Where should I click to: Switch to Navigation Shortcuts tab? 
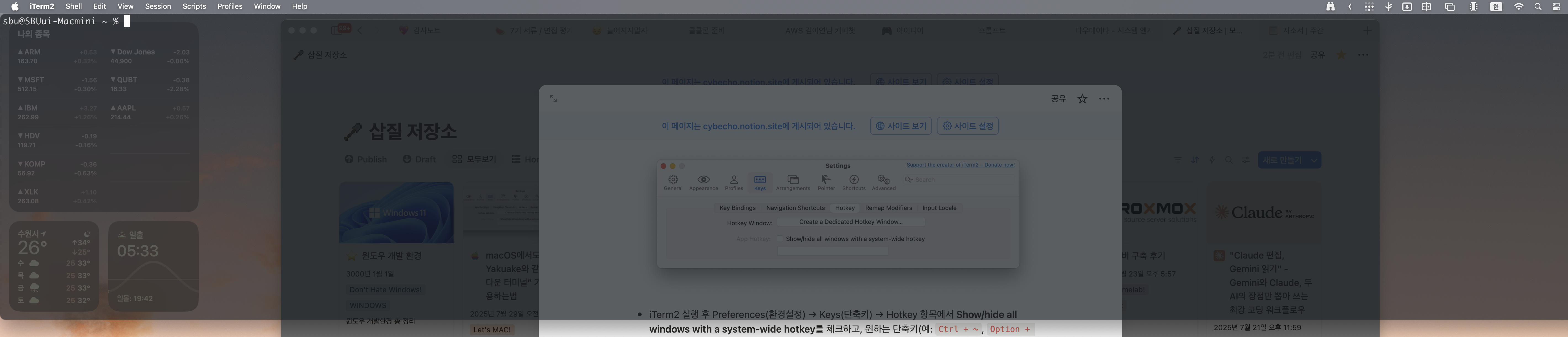tap(795, 208)
